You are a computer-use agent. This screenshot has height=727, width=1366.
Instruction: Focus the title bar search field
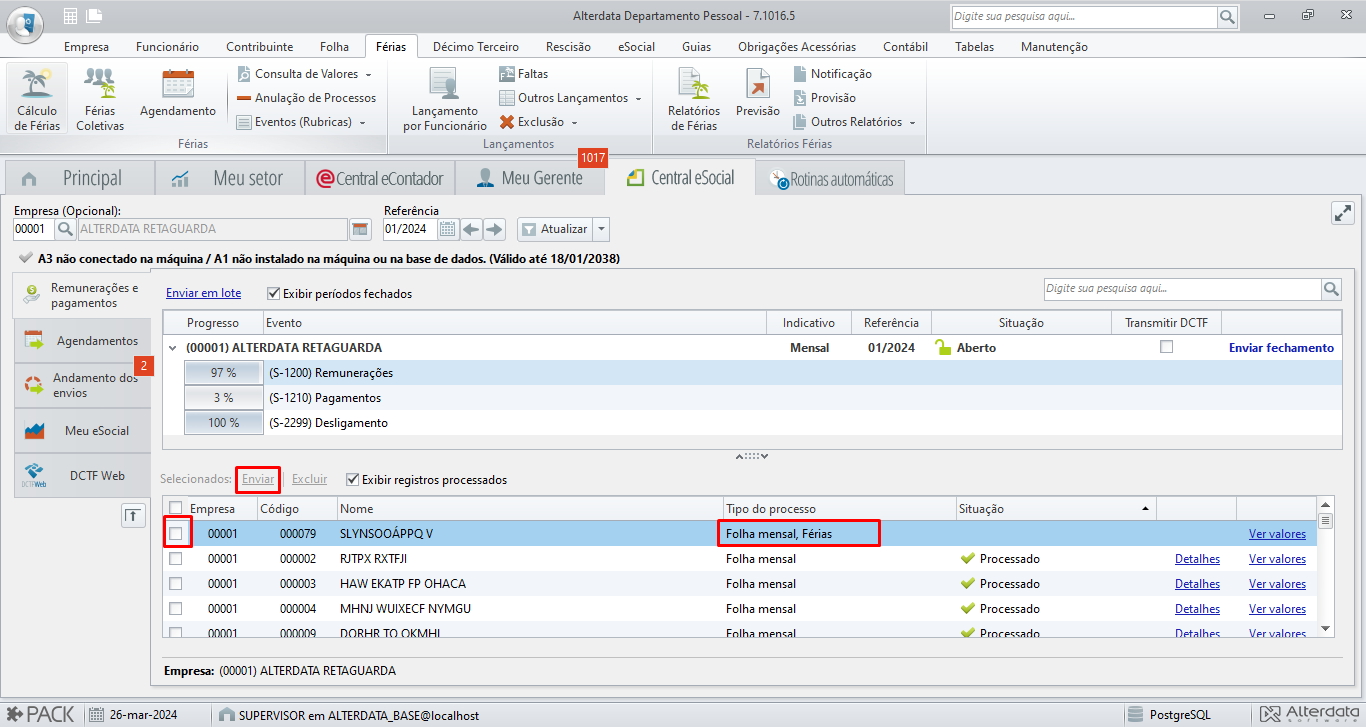coord(1083,17)
